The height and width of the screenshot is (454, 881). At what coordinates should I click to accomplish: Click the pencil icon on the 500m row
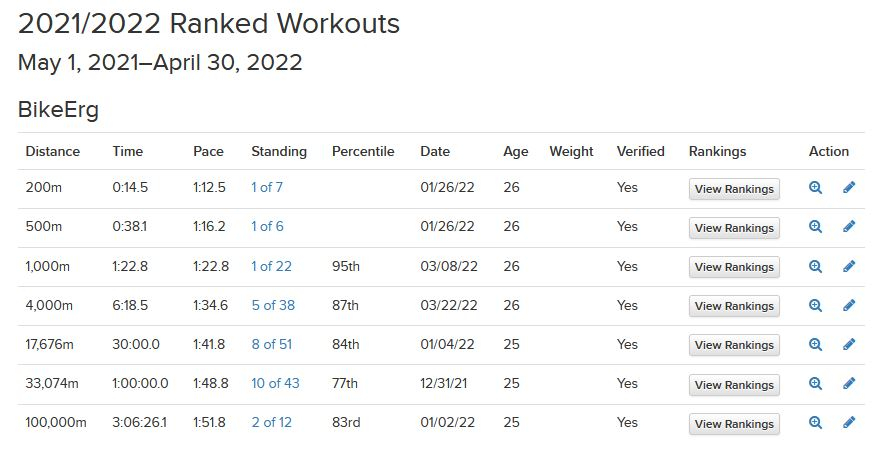tap(849, 226)
